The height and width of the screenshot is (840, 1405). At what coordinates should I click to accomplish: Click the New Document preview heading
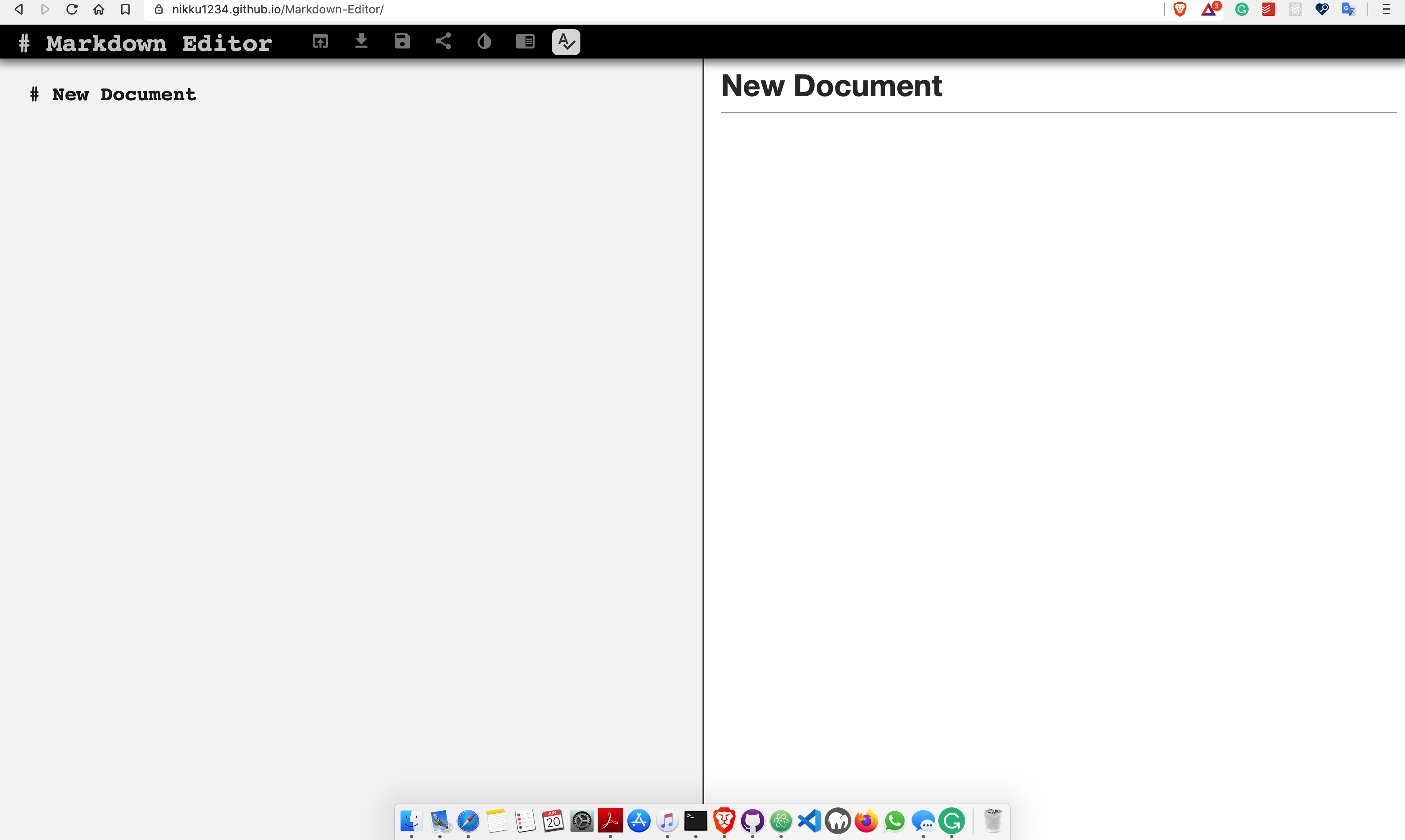(832, 85)
